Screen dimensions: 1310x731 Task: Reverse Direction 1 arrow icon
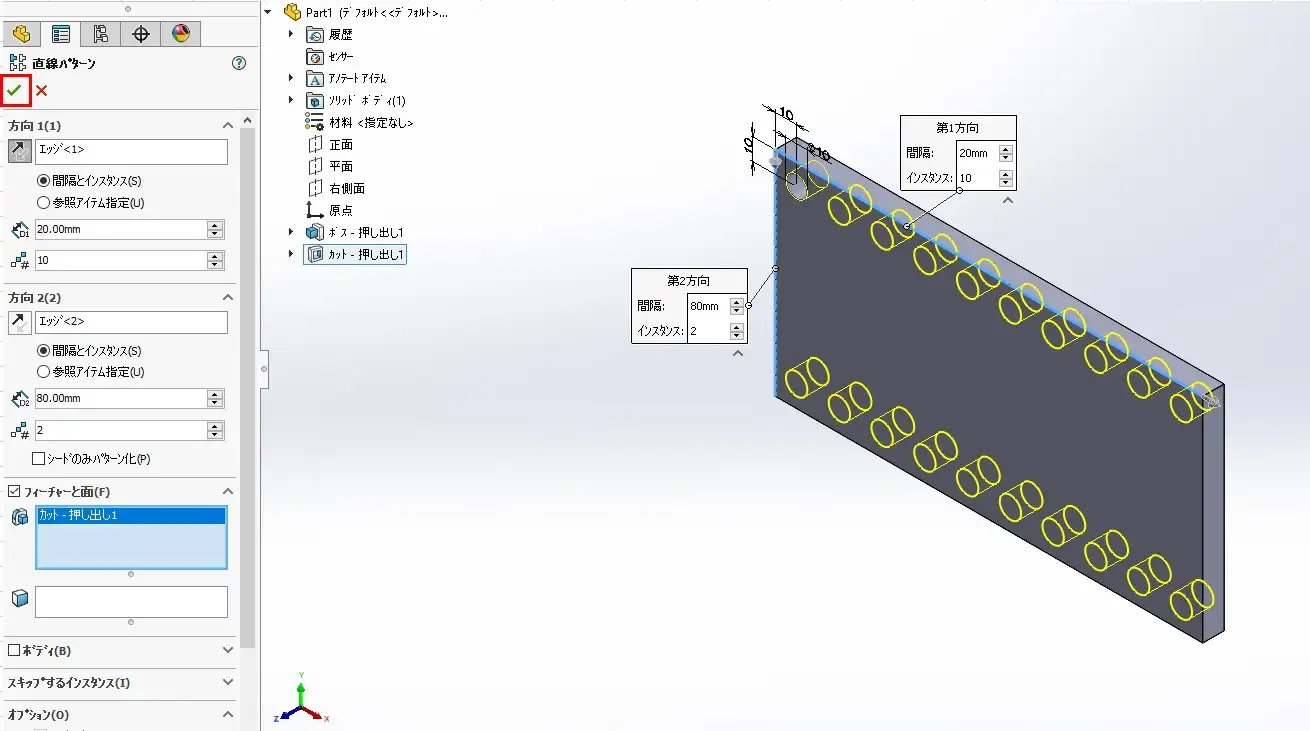click(19, 152)
